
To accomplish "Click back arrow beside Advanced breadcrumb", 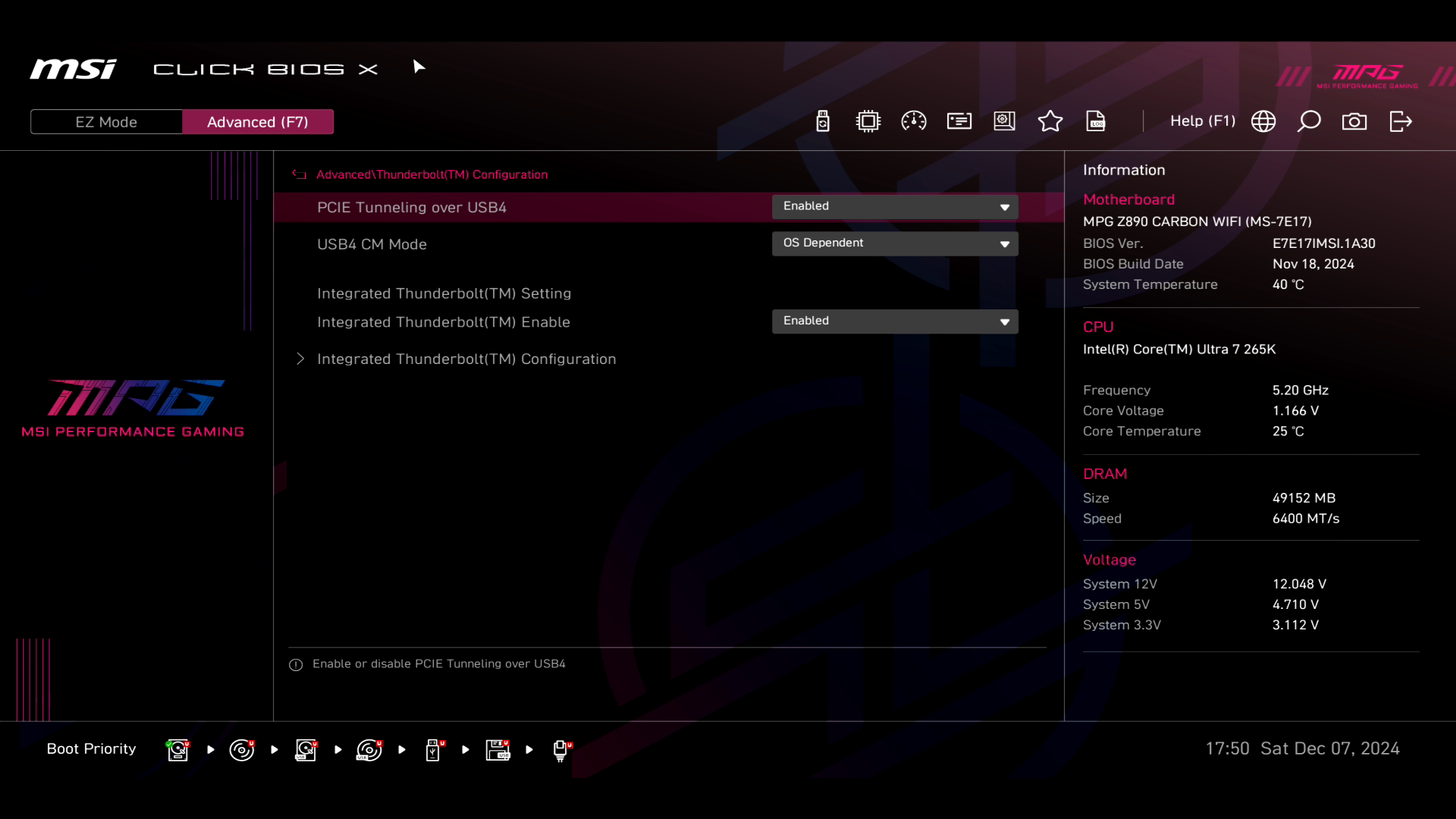I will [300, 174].
